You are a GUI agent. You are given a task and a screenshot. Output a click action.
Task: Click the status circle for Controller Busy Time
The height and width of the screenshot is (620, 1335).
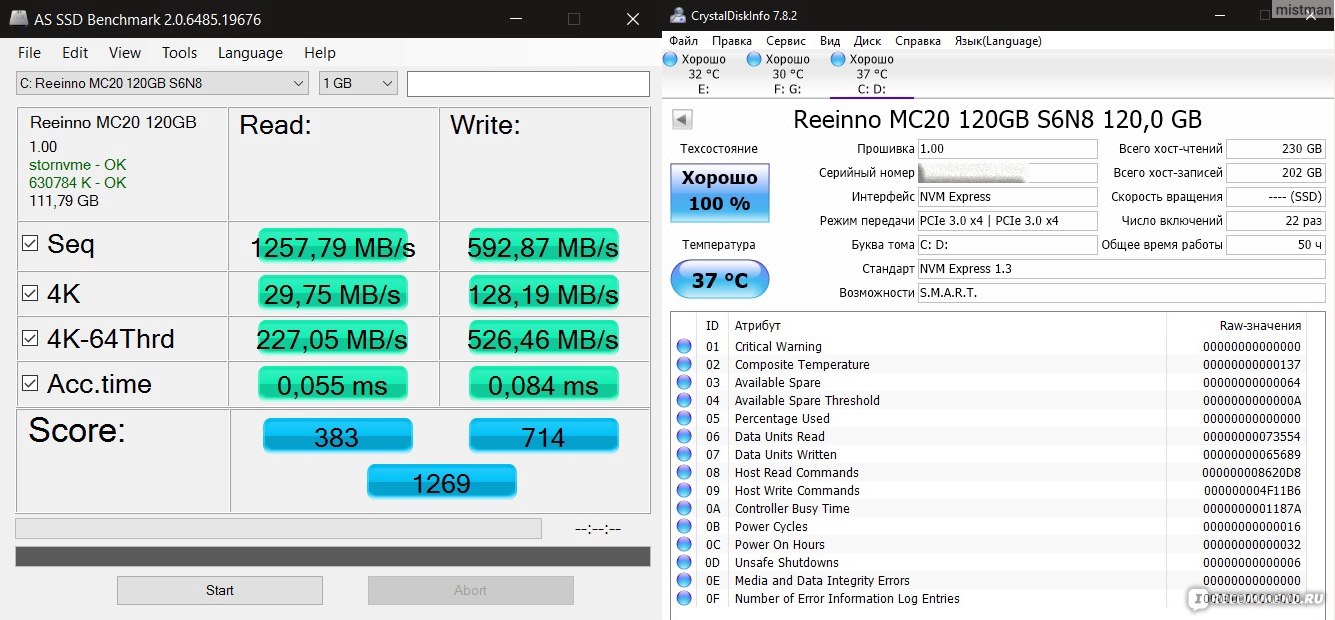pos(684,508)
